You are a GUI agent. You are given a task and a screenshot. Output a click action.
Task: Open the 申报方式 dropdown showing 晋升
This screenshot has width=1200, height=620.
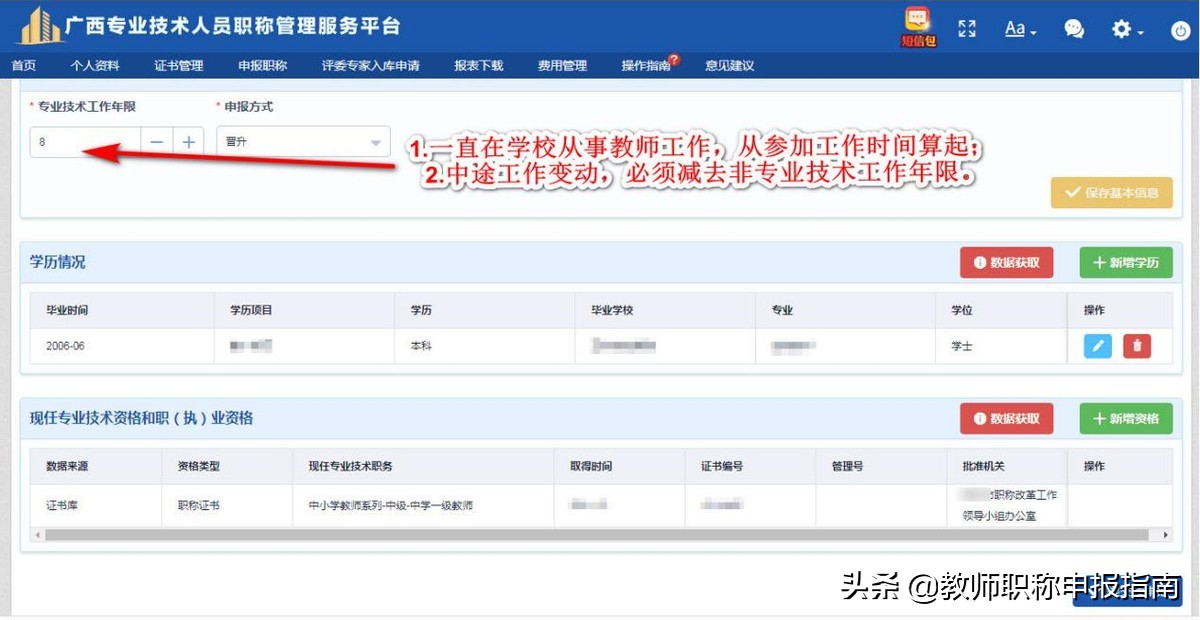(302, 141)
